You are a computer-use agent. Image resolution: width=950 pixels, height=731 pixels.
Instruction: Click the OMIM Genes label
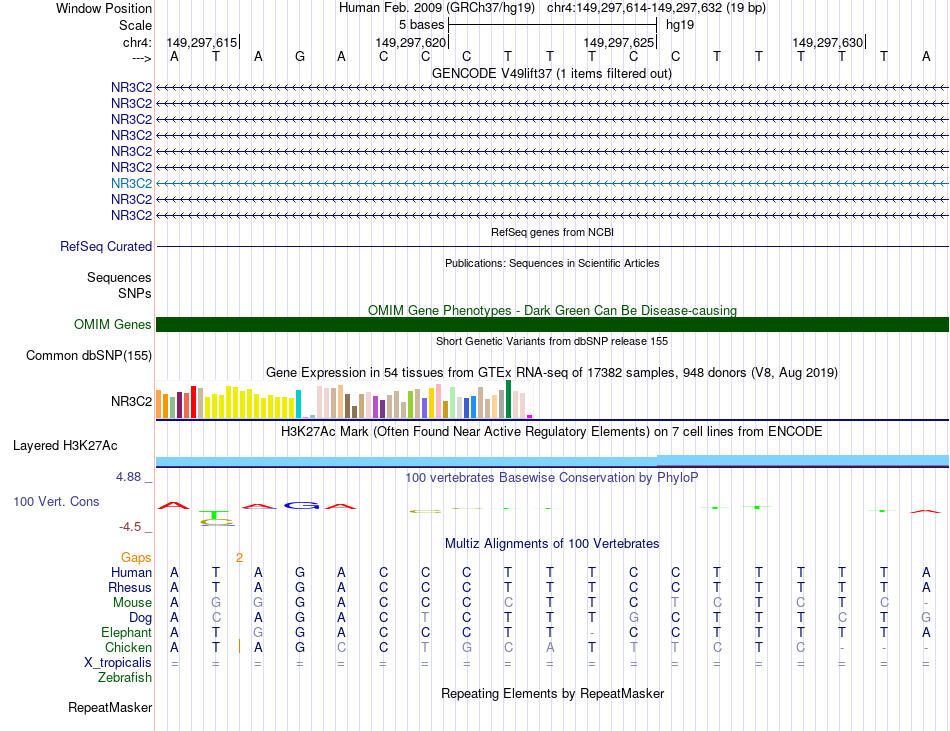[113, 324]
